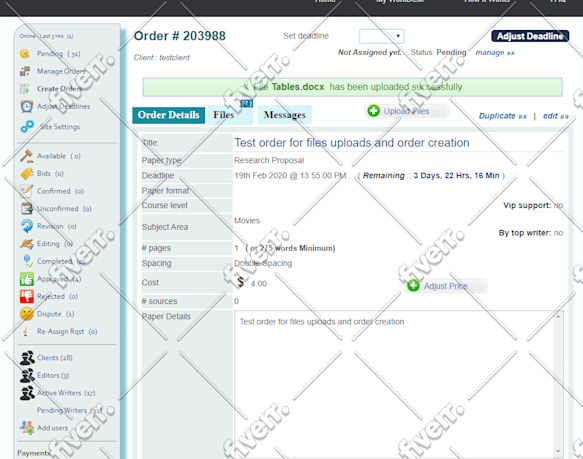583x459 pixels.
Task: Click Paper Details scrollbar down arrow
Action: pos(558,452)
